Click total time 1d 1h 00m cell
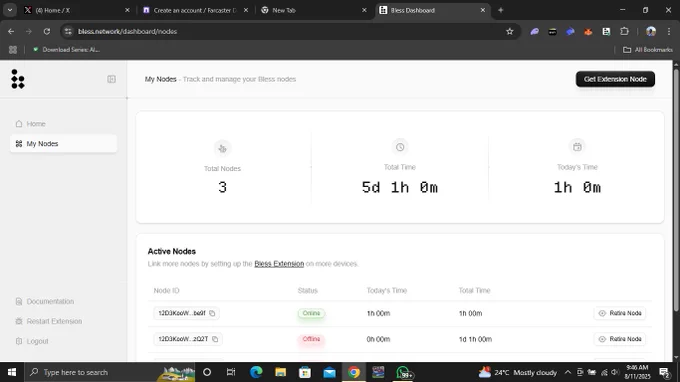This screenshot has height=382, width=680. [475, 339]
